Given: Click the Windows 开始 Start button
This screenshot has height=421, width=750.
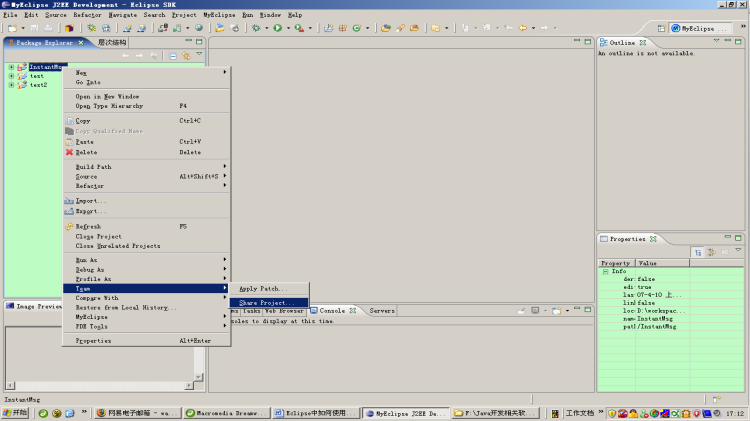Looking at the screenshot, I should pos(15,413).
